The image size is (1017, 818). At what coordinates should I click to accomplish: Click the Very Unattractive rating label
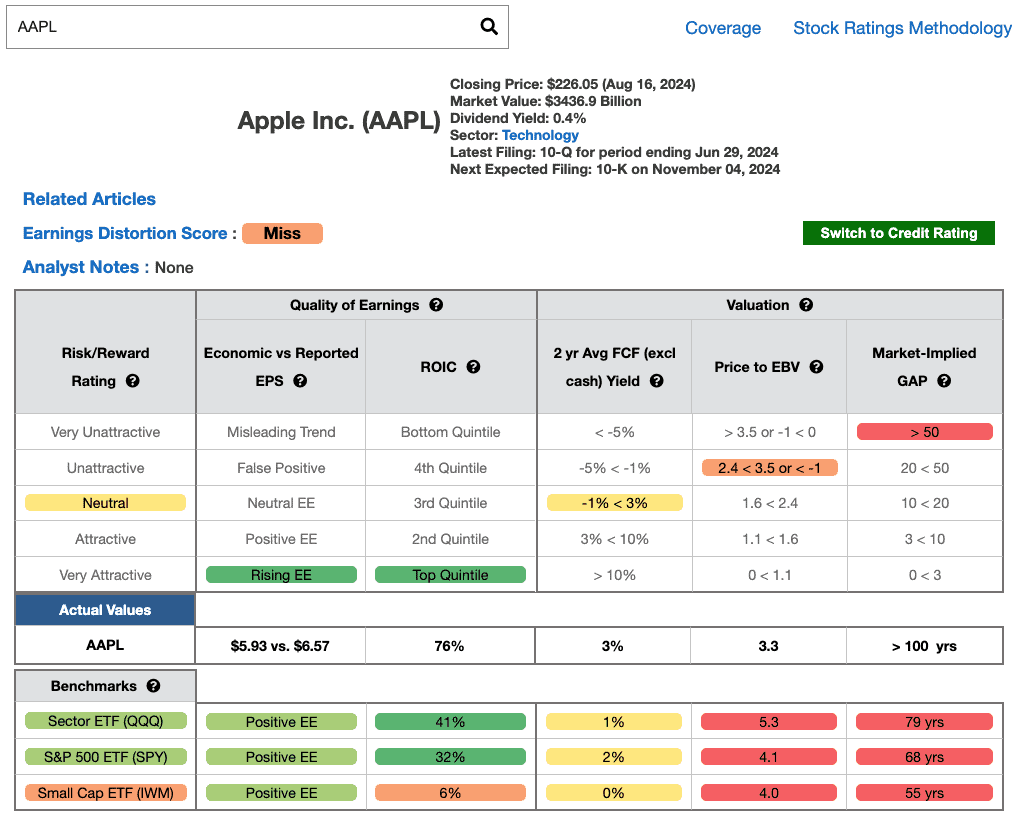105,432
